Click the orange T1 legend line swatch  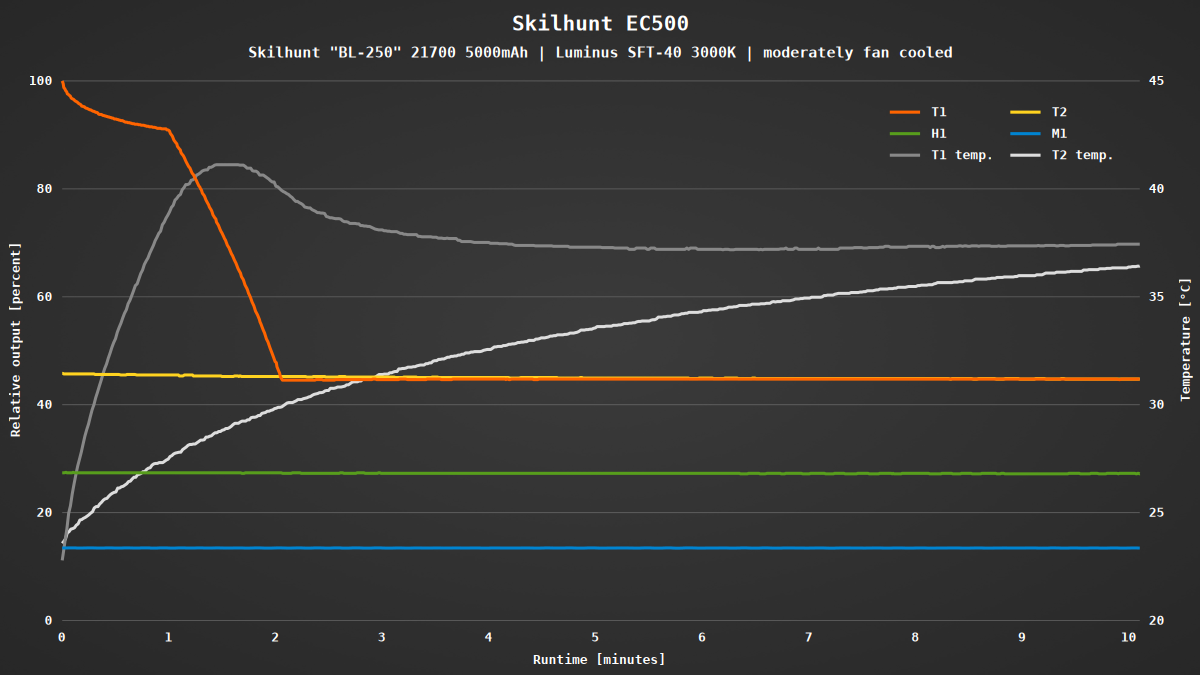905,113
